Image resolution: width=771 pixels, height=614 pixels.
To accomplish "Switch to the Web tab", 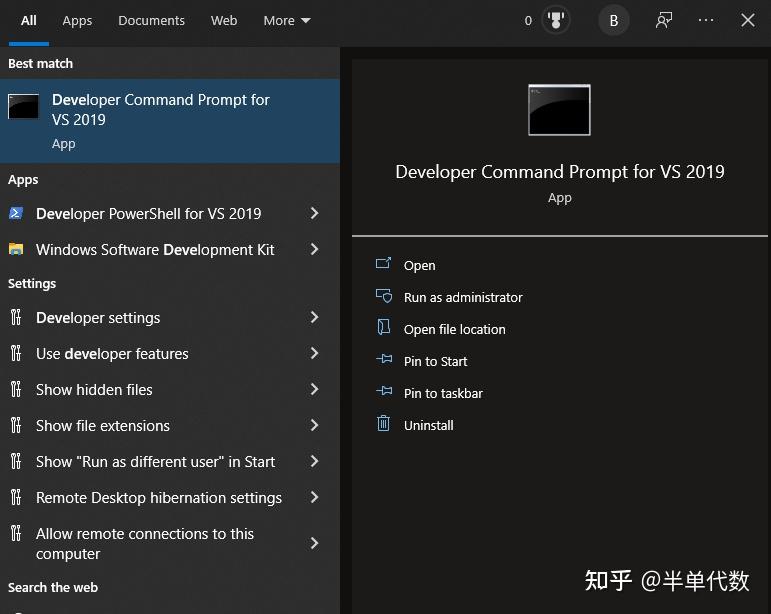I will pyautogui.click(x=224, y=21).
